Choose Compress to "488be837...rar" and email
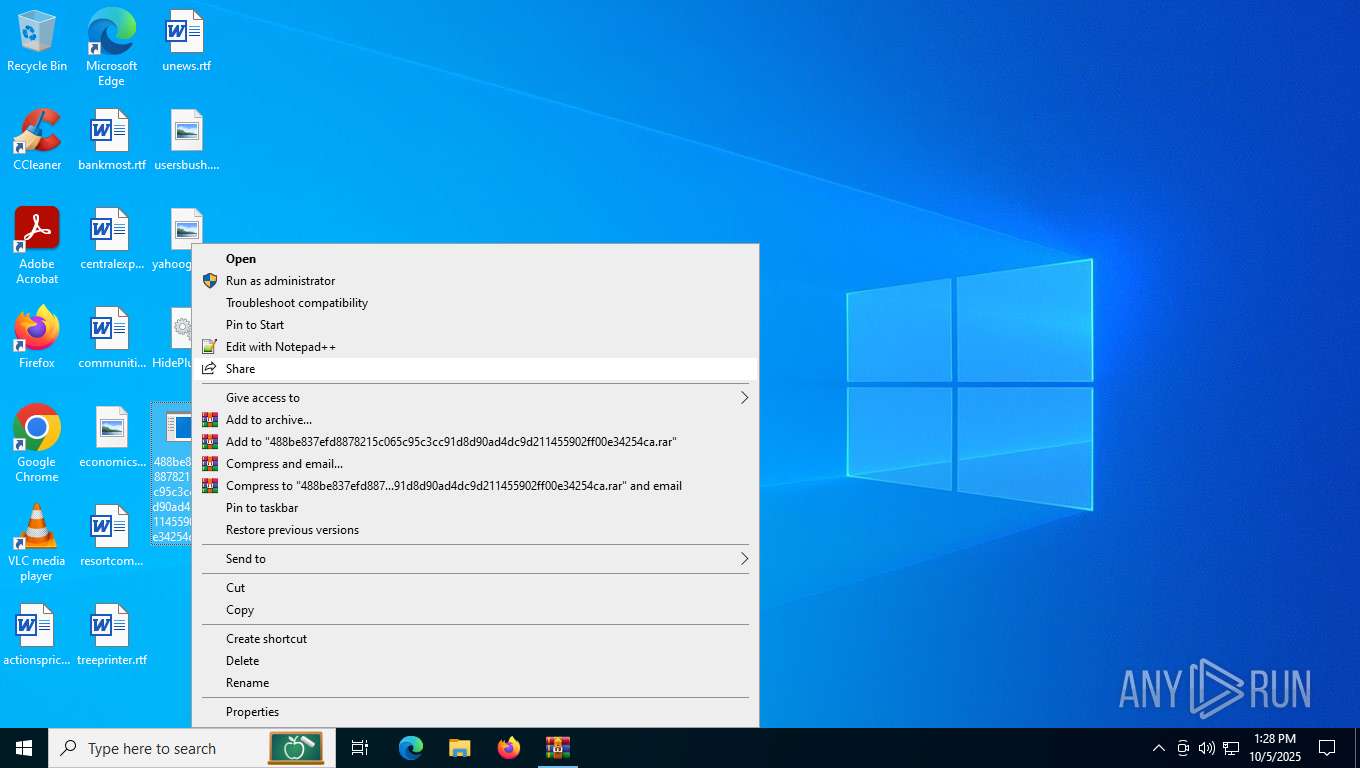1360x768 pixels. point(475,486)
